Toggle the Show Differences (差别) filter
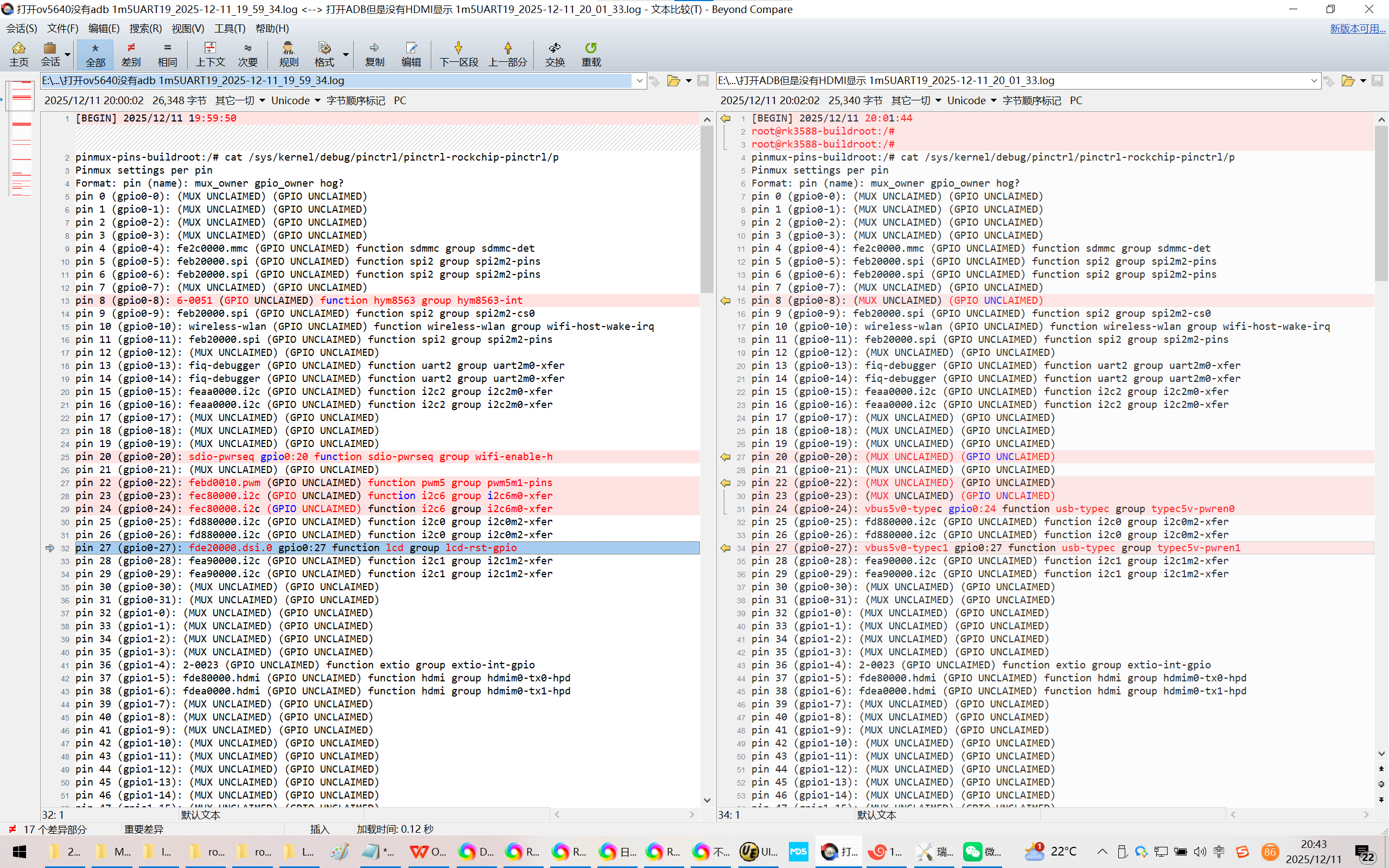This screenshot has height=868, width=1389. coord(131,54)
